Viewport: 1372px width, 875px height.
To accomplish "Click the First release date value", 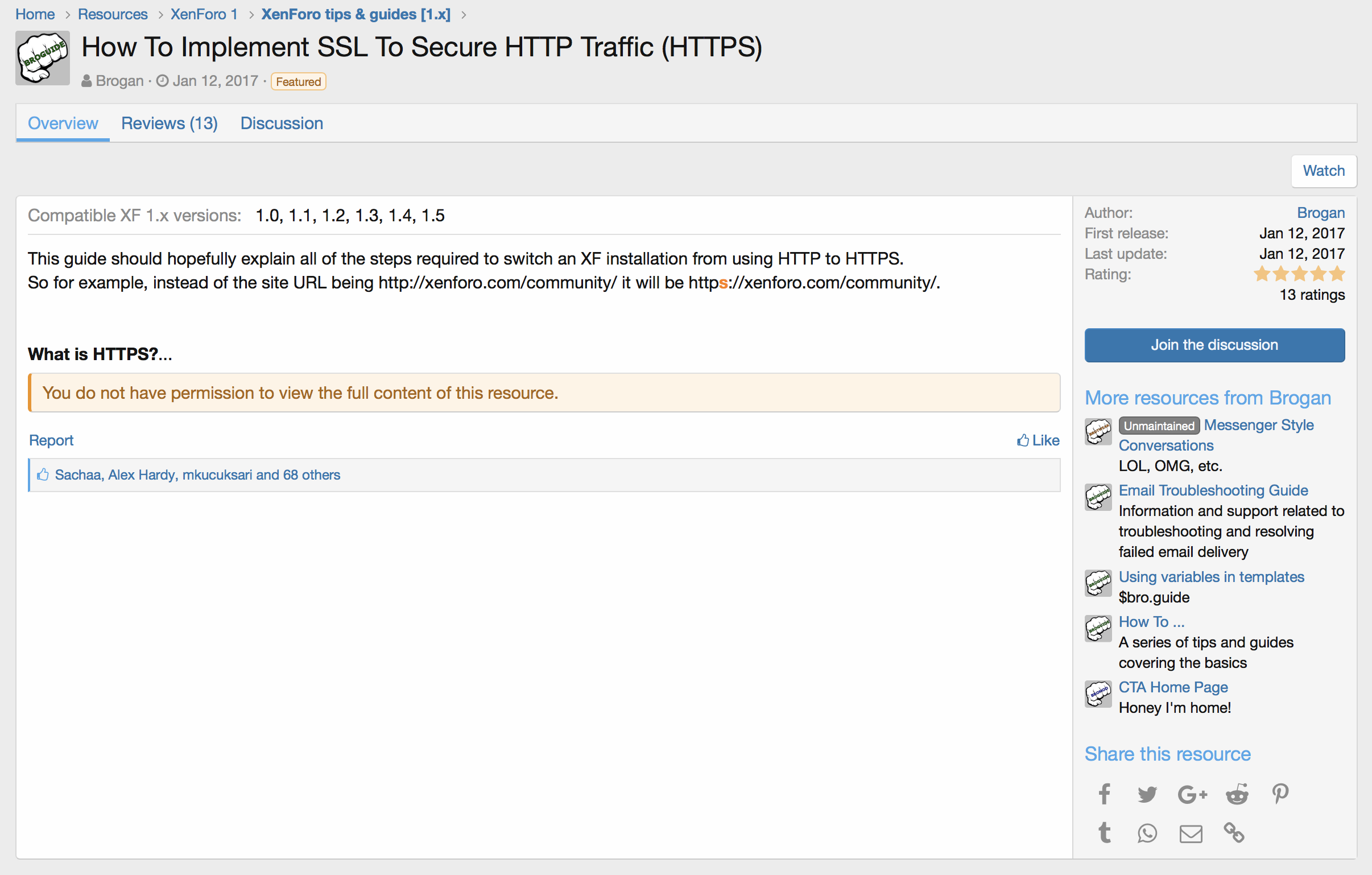I will [1302, 233].
